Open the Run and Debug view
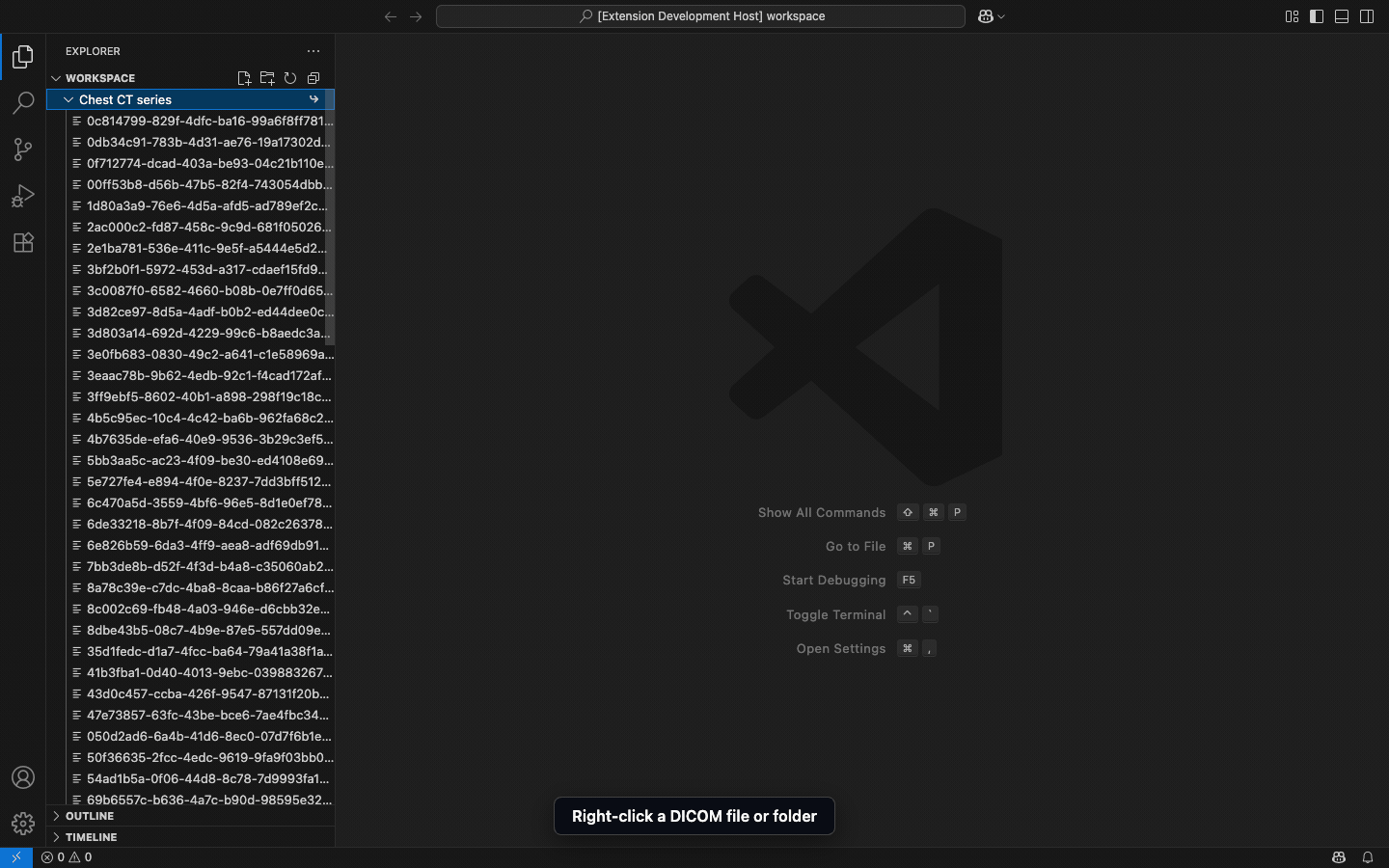 23,196
